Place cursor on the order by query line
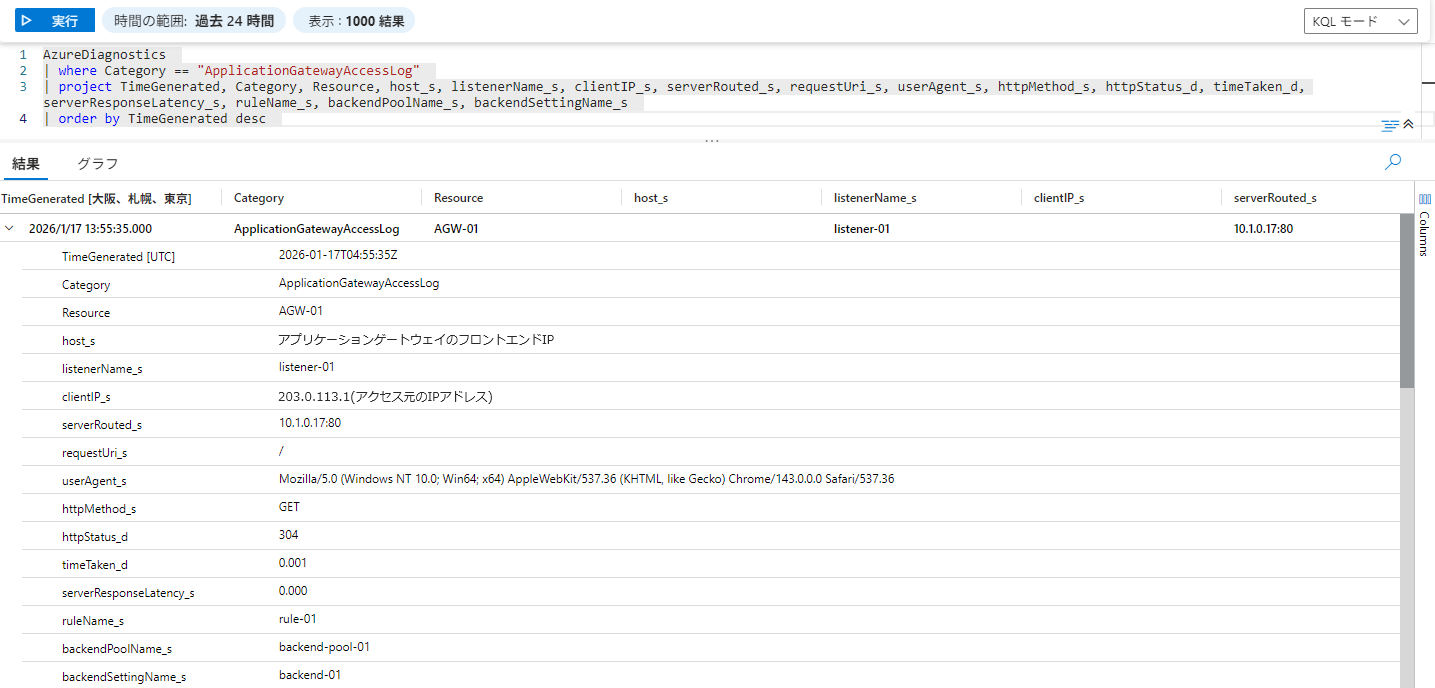 pyautogui.click(x=160, y=119)
